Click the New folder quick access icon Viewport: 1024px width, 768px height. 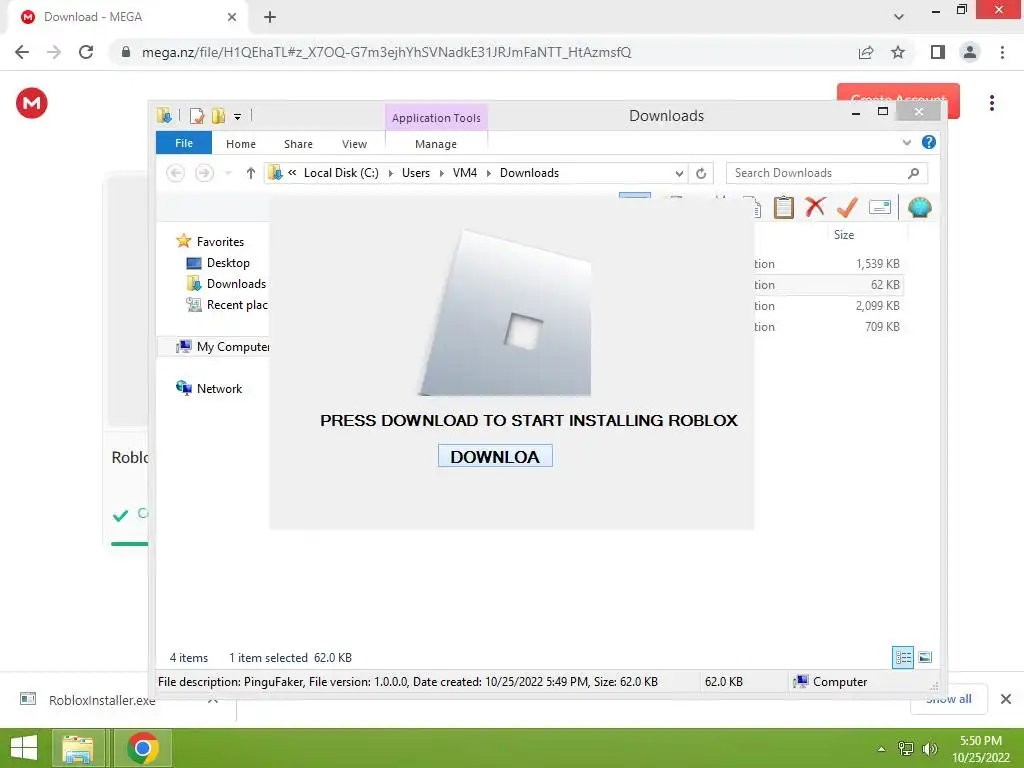(x=218, y=116)
